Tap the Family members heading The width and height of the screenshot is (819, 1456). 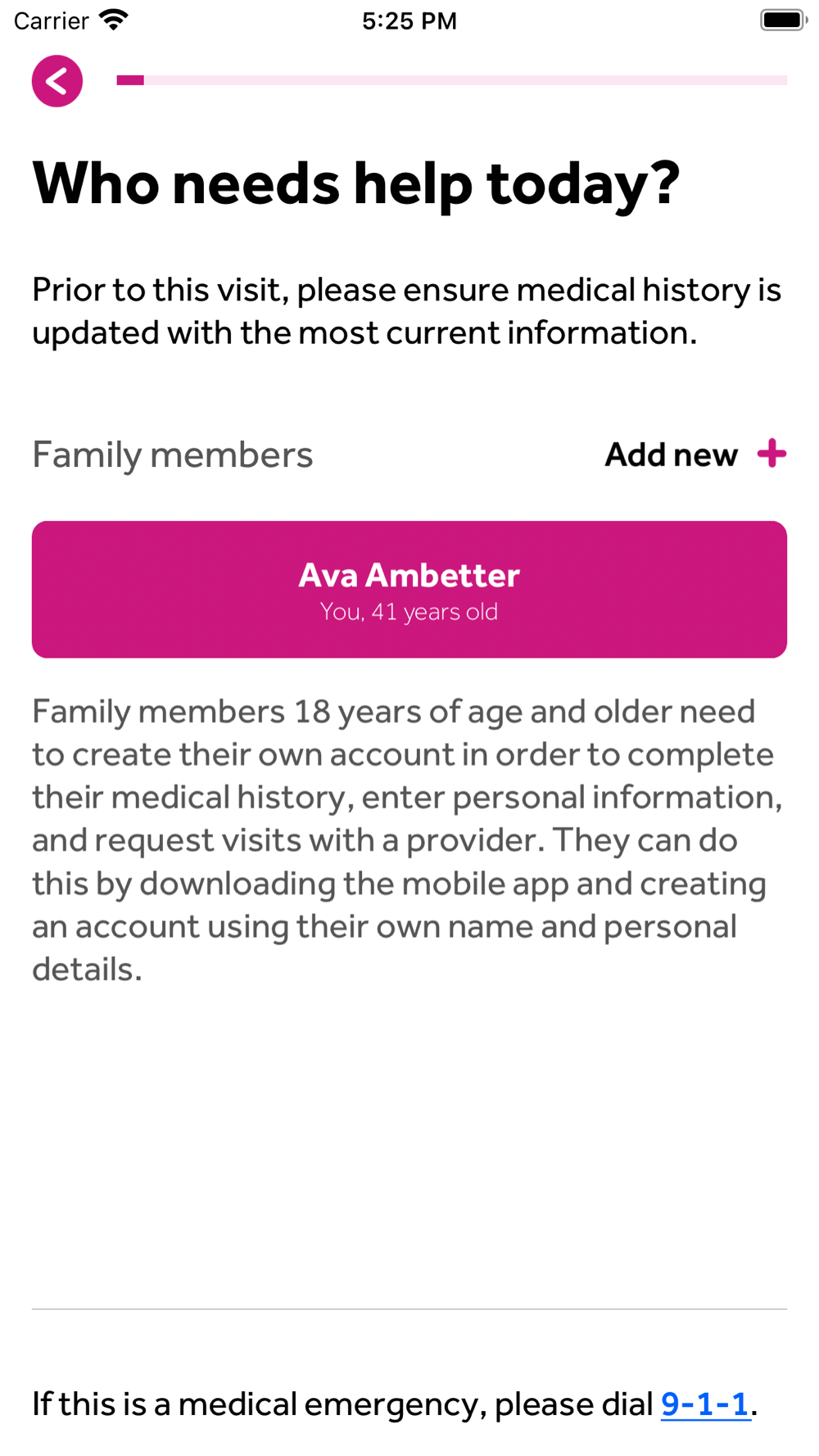(x=172, y=454)
